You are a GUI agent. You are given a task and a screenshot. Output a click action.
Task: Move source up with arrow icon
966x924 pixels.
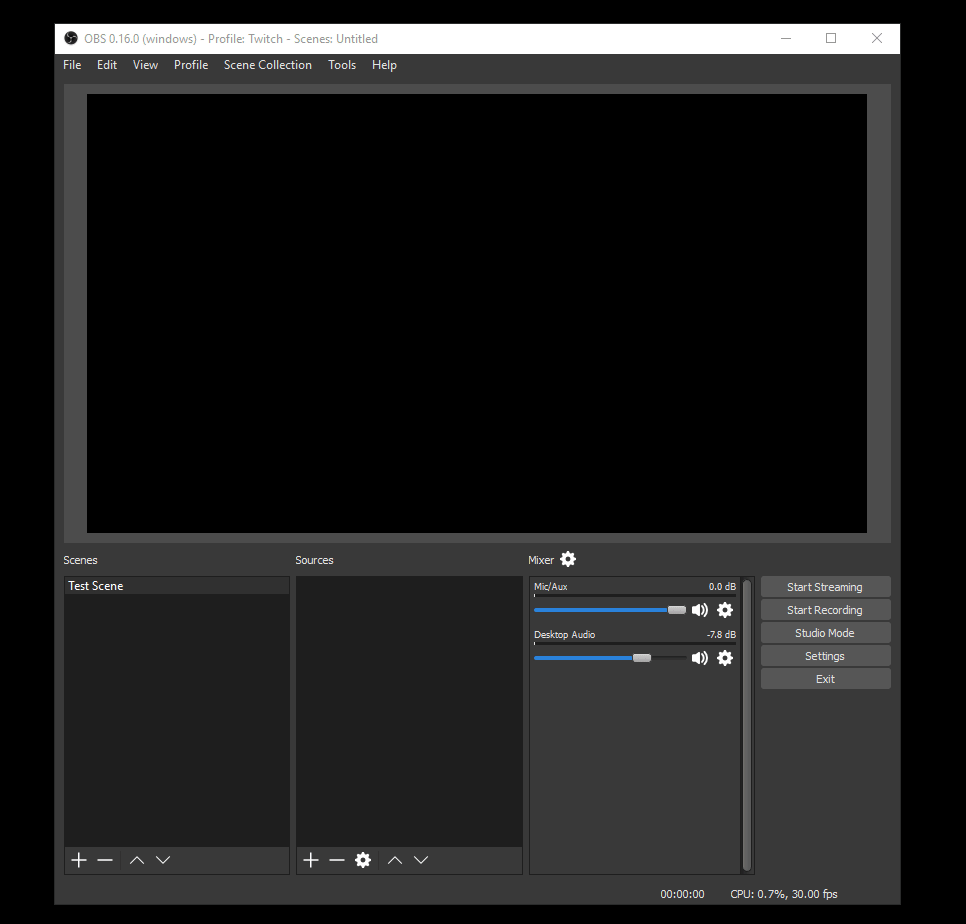click(x=395, y=860)
